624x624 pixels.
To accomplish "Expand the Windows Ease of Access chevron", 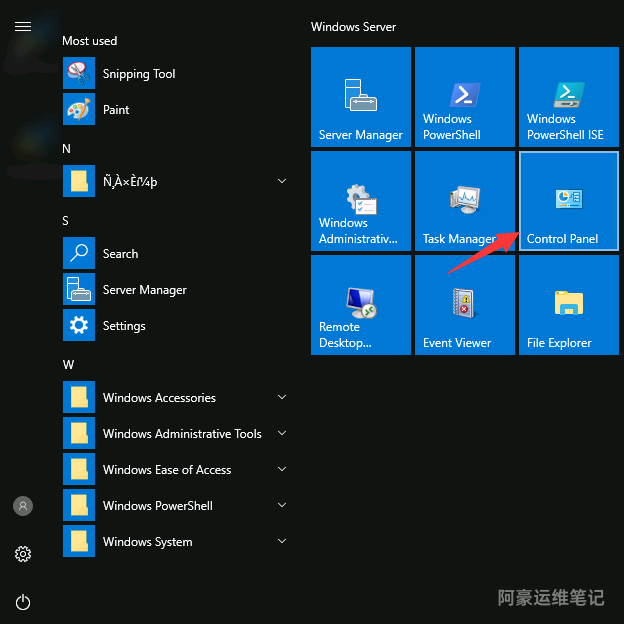I will point(282,469).
